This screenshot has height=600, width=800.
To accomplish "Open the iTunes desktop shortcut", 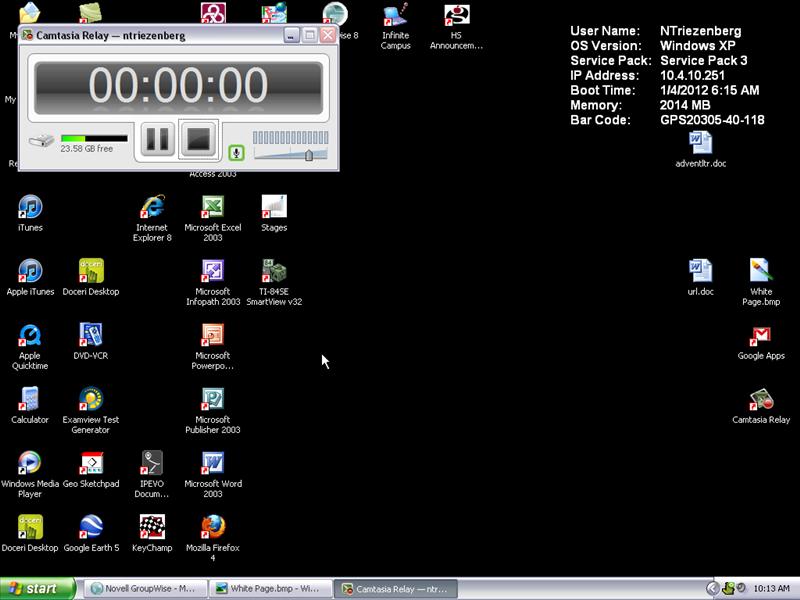I will [30, 213].
